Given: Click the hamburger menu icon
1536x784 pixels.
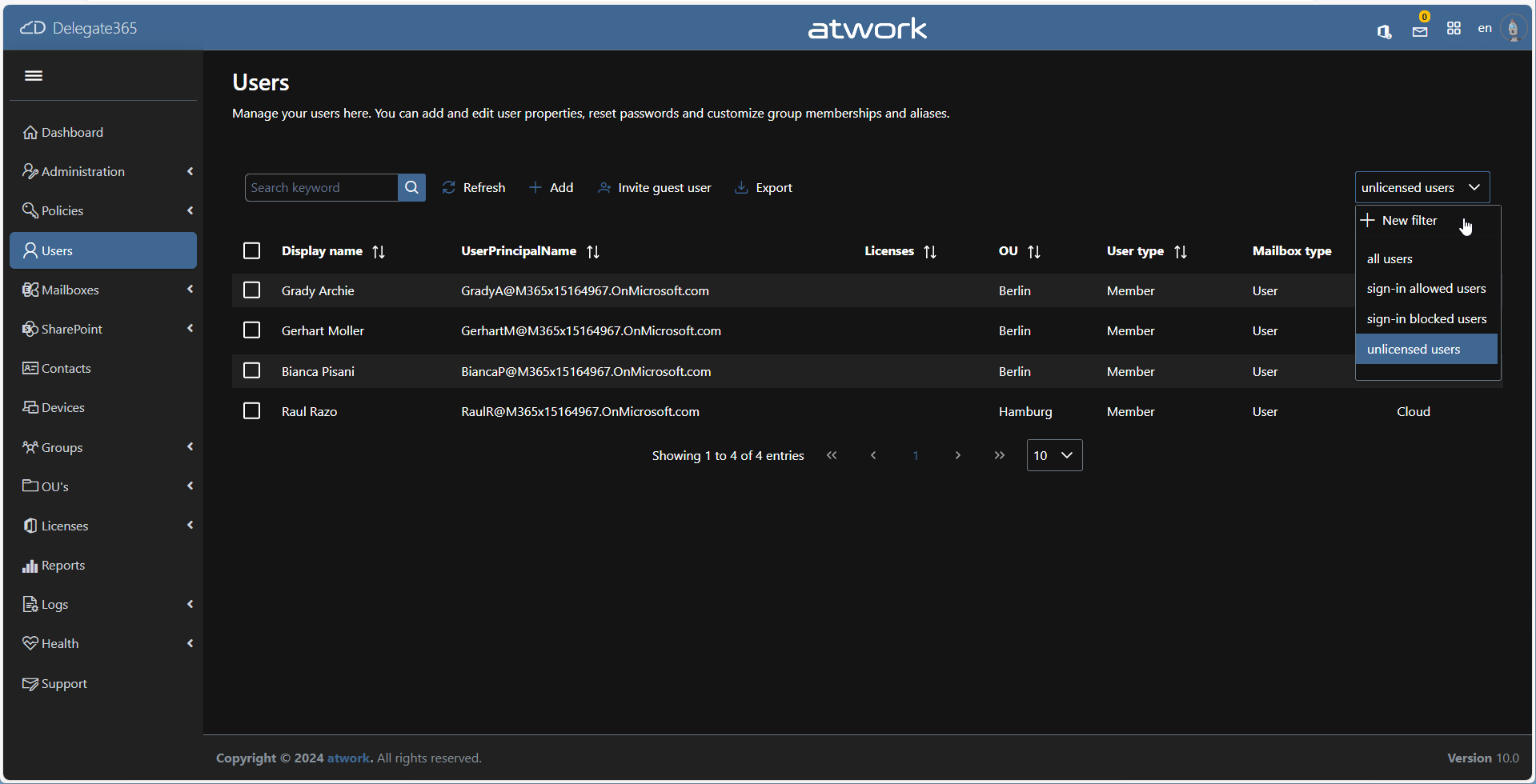Looking at the screenshot, I should [x=34, y=76].
